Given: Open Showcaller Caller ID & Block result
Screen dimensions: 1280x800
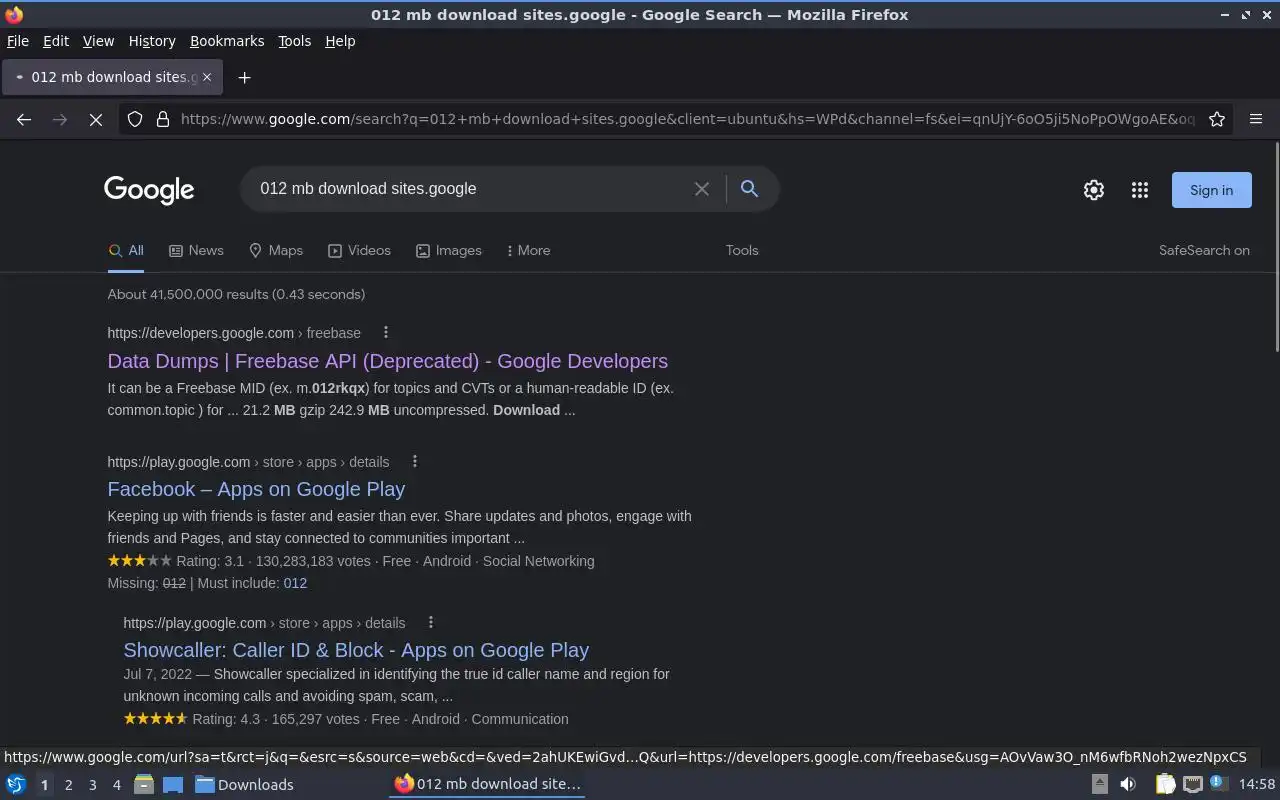Looking at the screenshot, I should click(x=356, y=650).
